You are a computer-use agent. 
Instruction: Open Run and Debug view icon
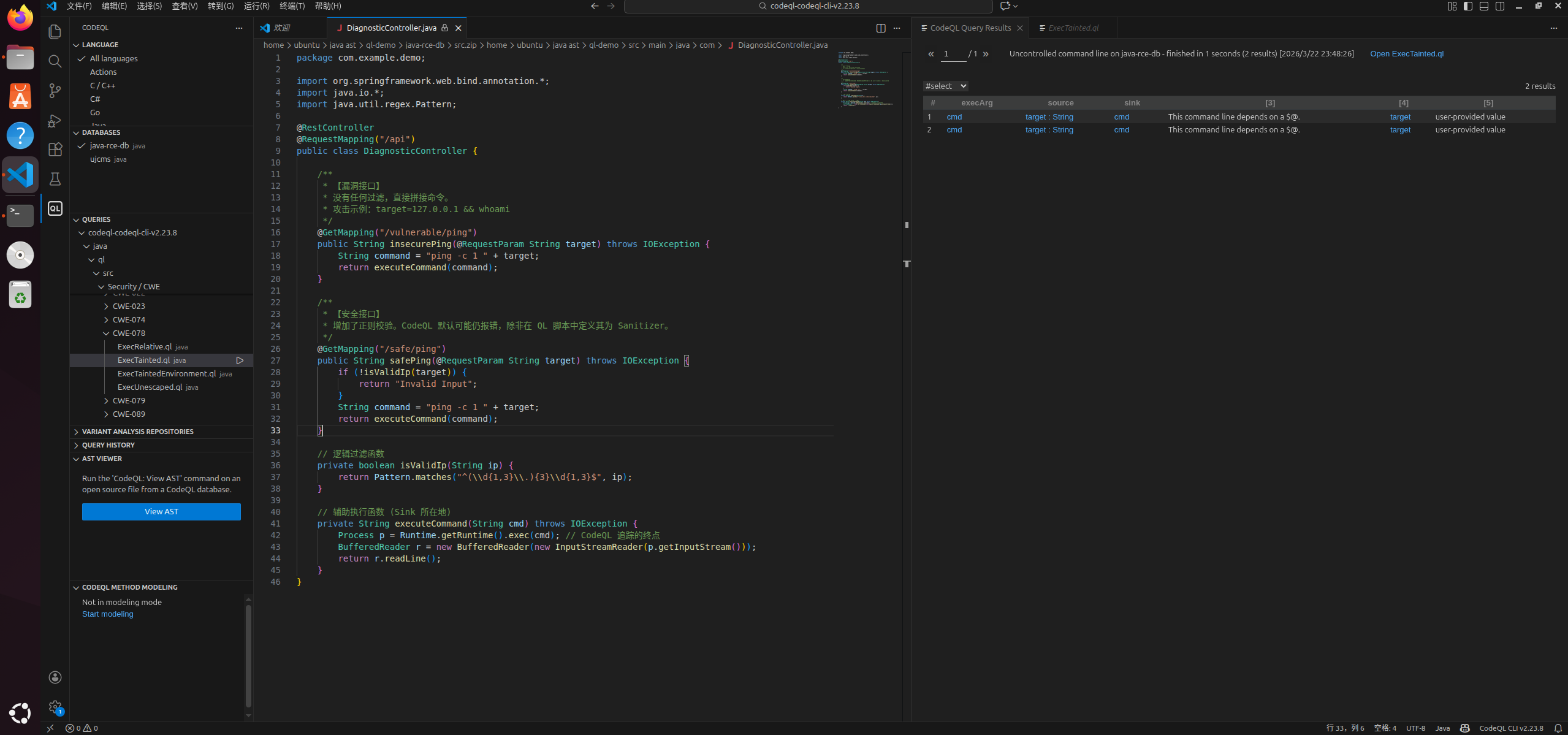(55, 120)
